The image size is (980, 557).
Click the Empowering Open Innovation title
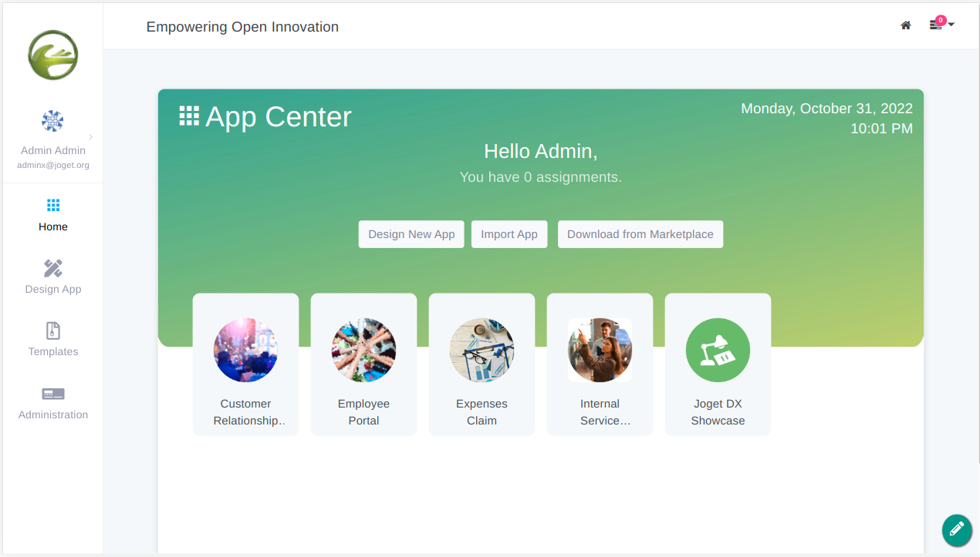(x=242, y=27)
